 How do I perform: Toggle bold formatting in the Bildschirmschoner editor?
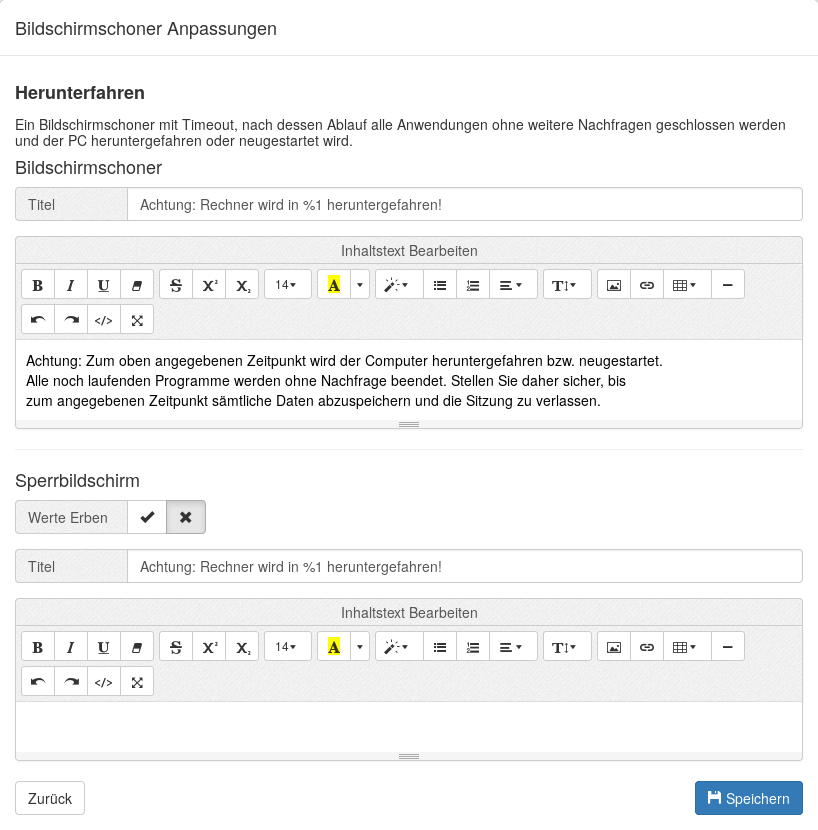[37, 284]
